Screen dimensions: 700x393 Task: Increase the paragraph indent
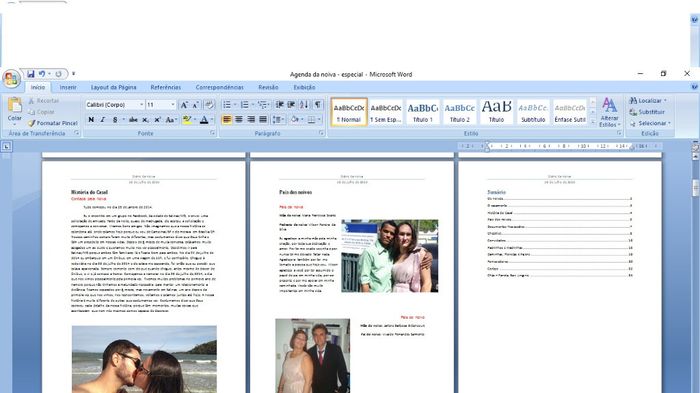tap(291, 105)
